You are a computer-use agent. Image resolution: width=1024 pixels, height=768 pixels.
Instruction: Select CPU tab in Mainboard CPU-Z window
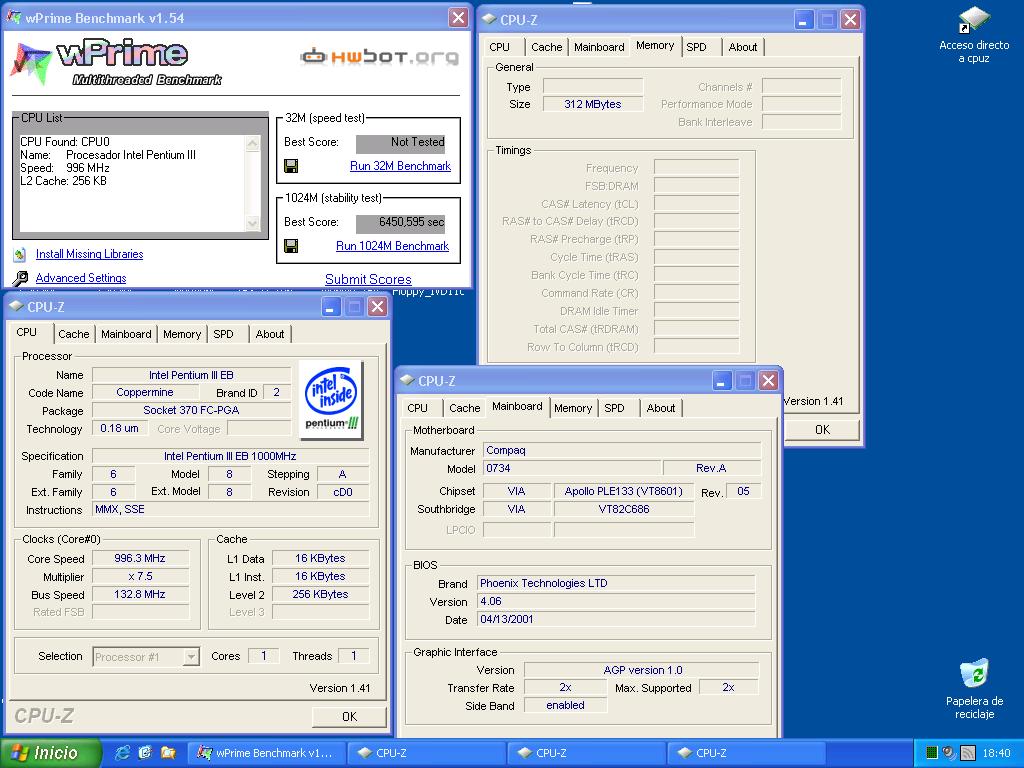(418, 408)
